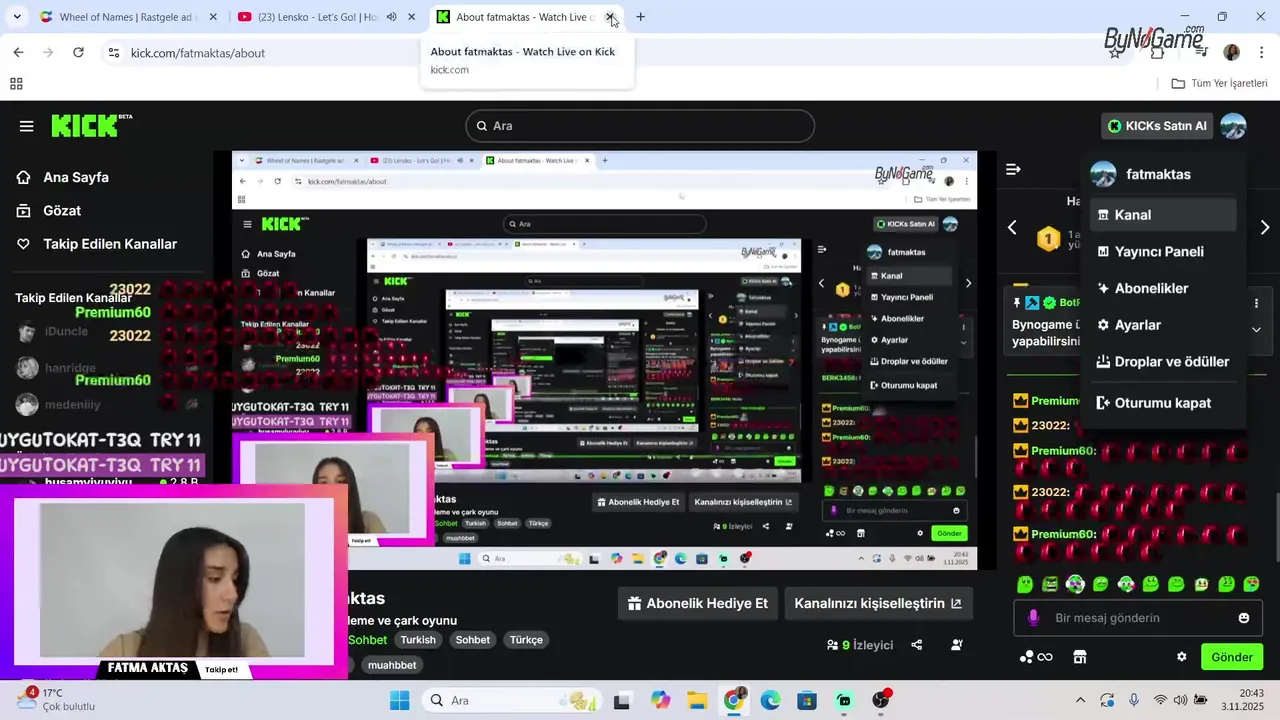Click the Ana Sayfa home icon
This screenshot has height=720, width=1280.
click(24, 177)
